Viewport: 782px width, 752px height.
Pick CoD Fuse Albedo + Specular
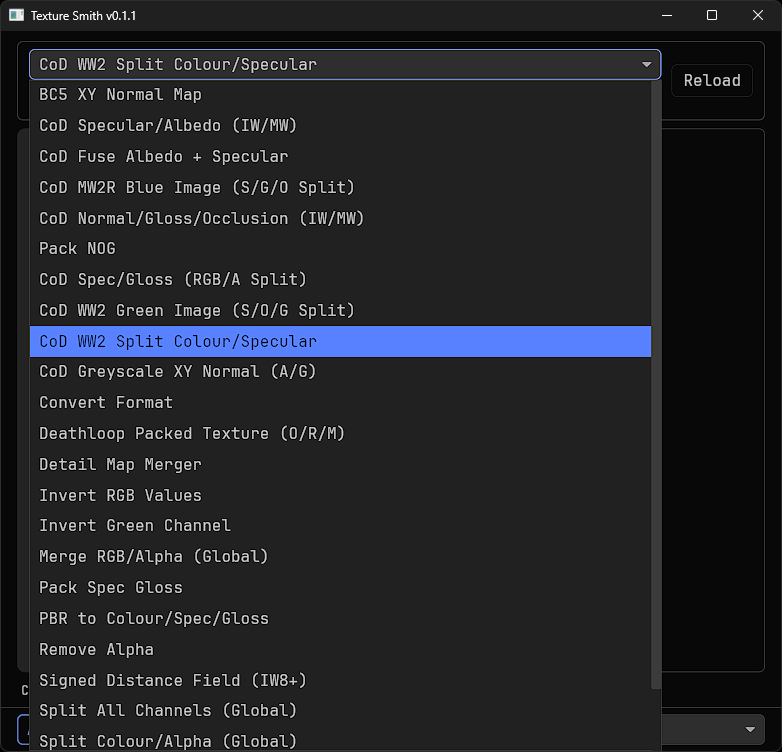click(x=340, y=157)
